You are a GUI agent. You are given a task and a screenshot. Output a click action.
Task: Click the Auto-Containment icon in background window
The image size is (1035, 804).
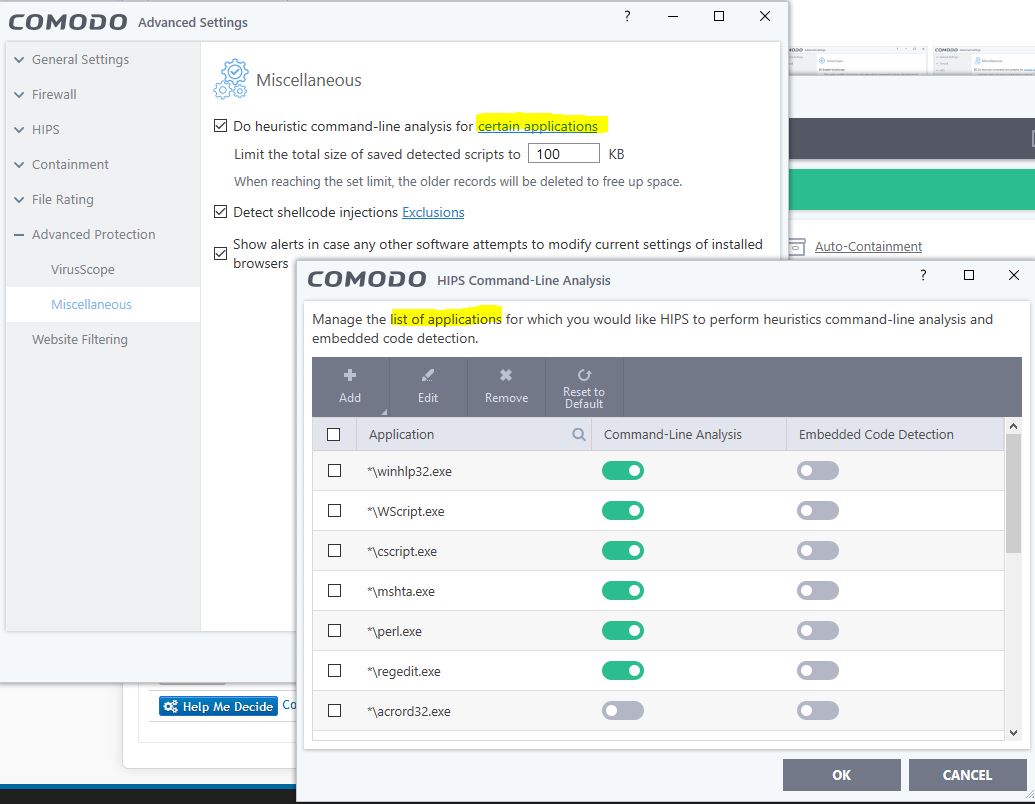click(x=797, y=247)
